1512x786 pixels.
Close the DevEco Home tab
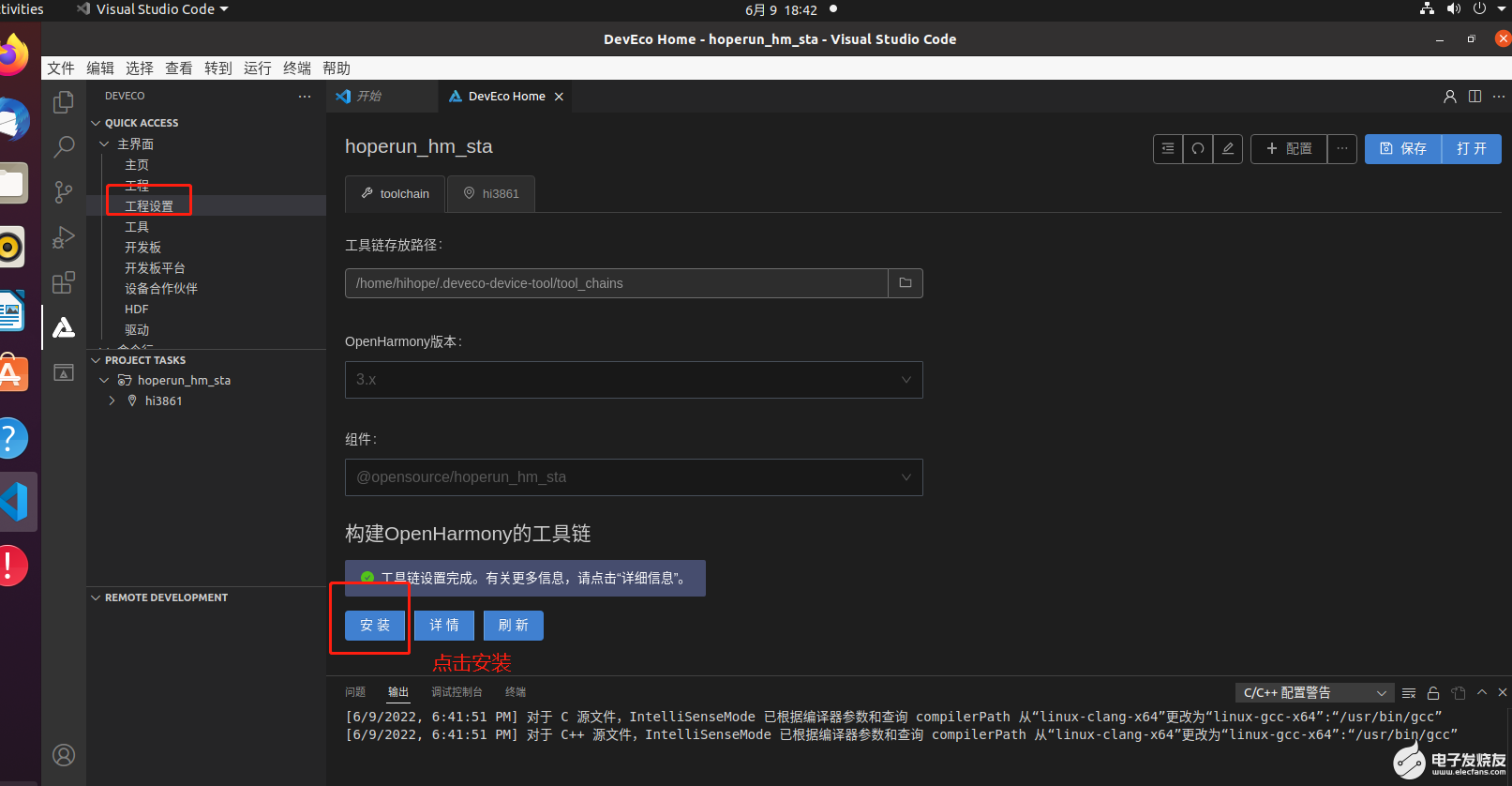click(x=559, y=97)
